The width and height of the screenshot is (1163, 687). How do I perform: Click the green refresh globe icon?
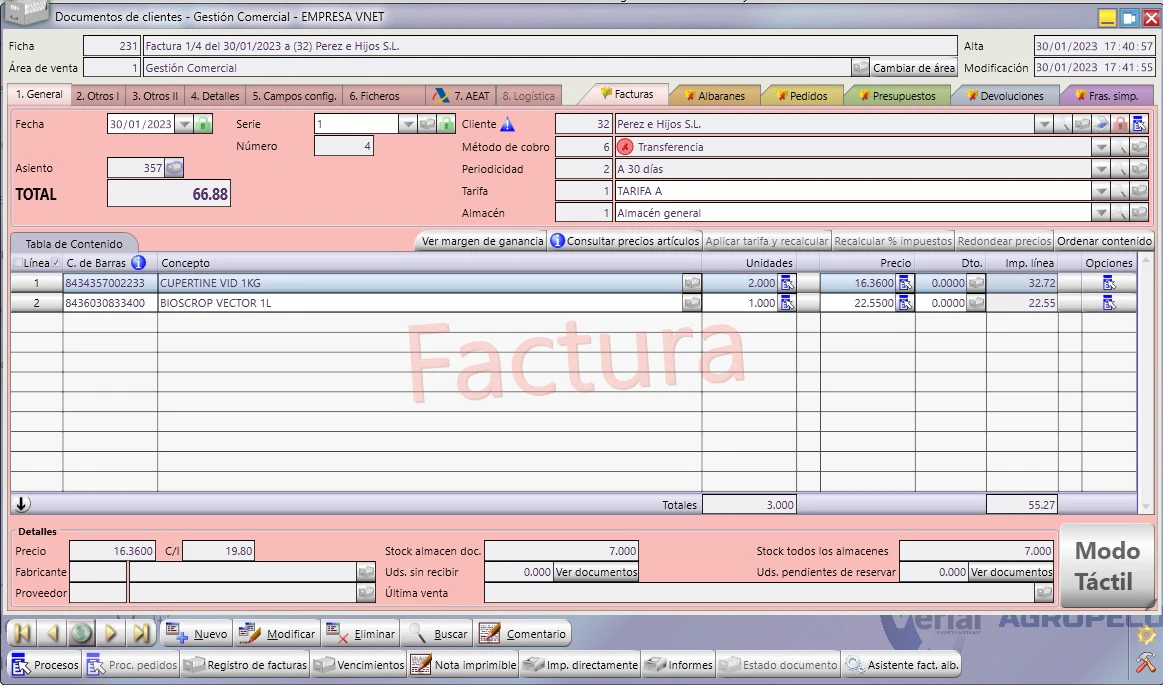coord(82,633)
